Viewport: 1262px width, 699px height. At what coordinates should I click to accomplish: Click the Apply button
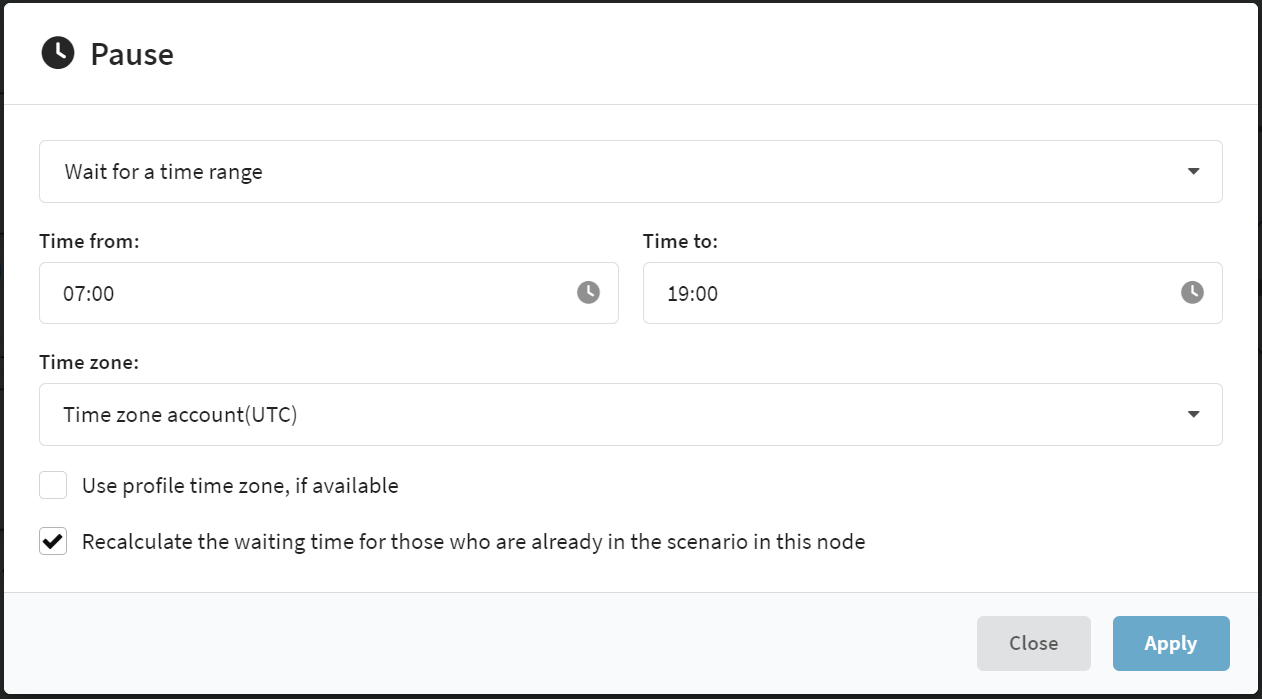click(1171, 643)
